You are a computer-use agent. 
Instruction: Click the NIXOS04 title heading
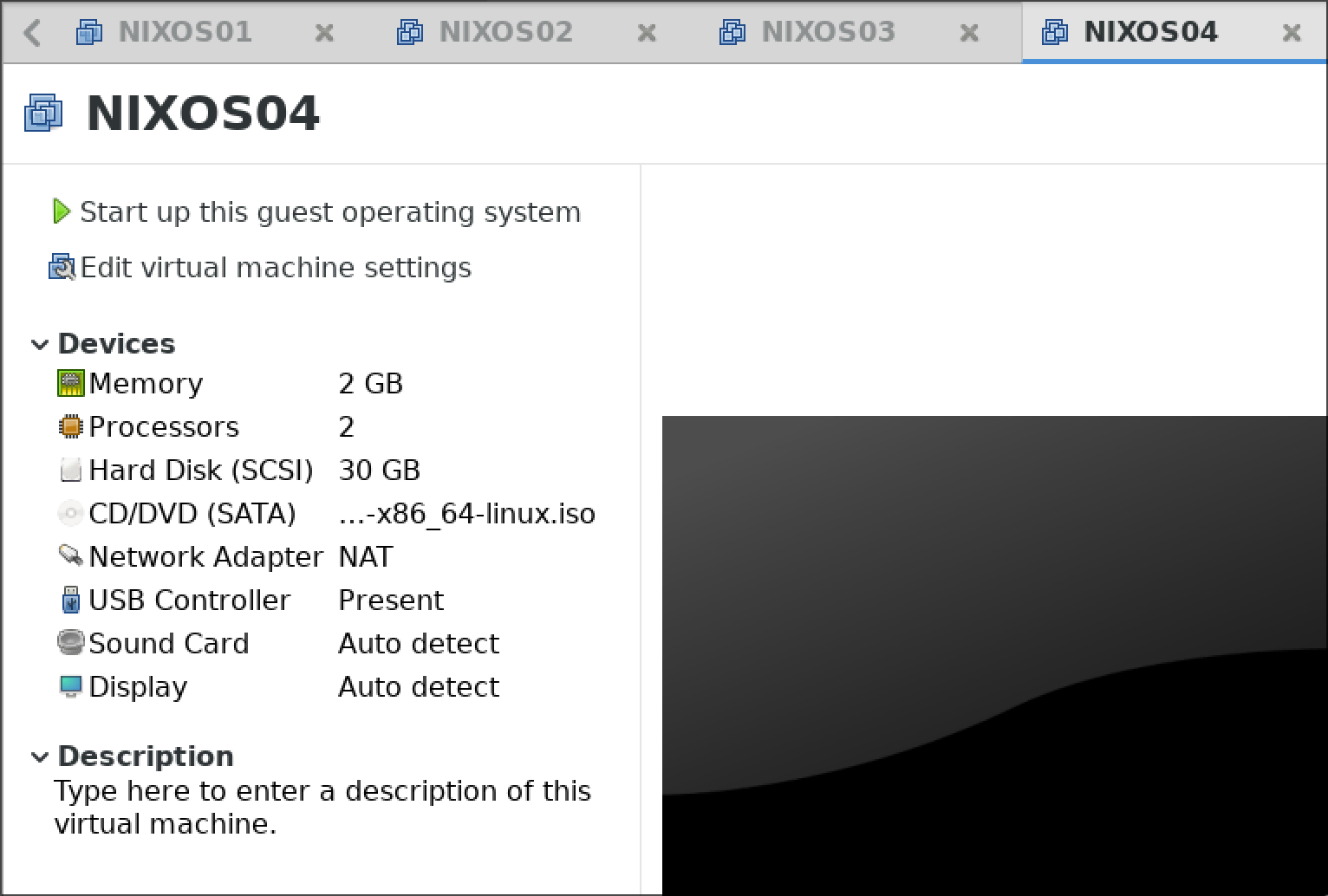pos(204,114)
